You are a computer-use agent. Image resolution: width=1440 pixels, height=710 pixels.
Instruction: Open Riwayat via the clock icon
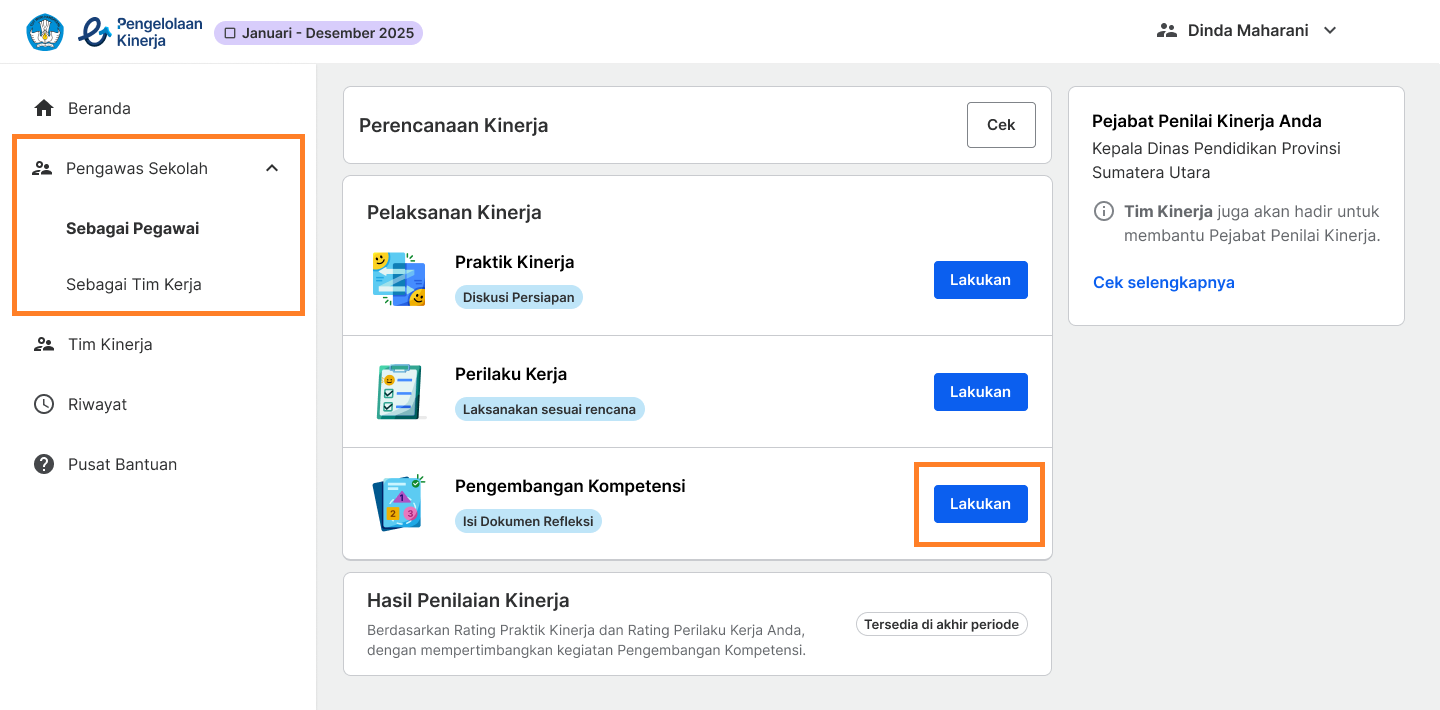tap(43, 404)
